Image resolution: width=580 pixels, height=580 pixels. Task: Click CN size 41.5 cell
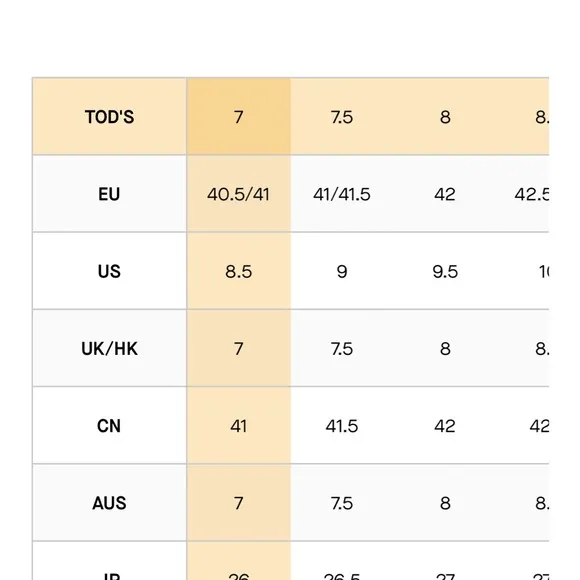pyautogui.click(x=342, y=426)
